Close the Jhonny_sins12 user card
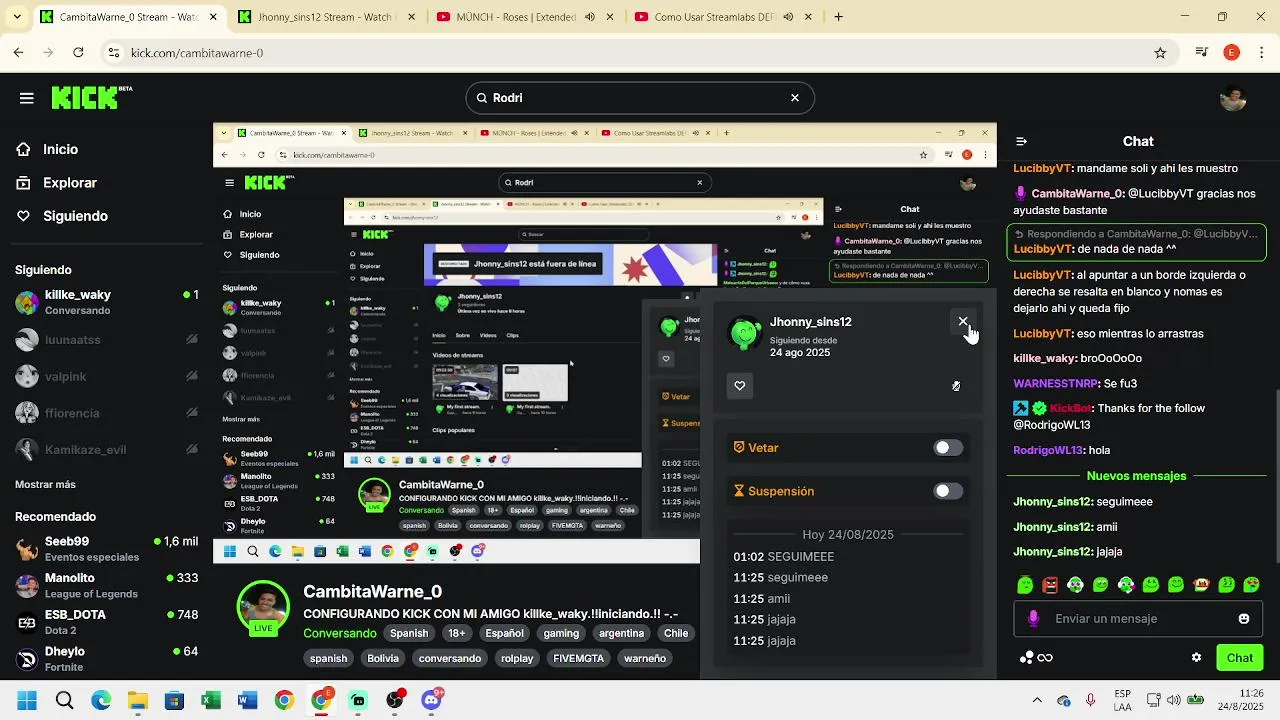 coord(963,321)
